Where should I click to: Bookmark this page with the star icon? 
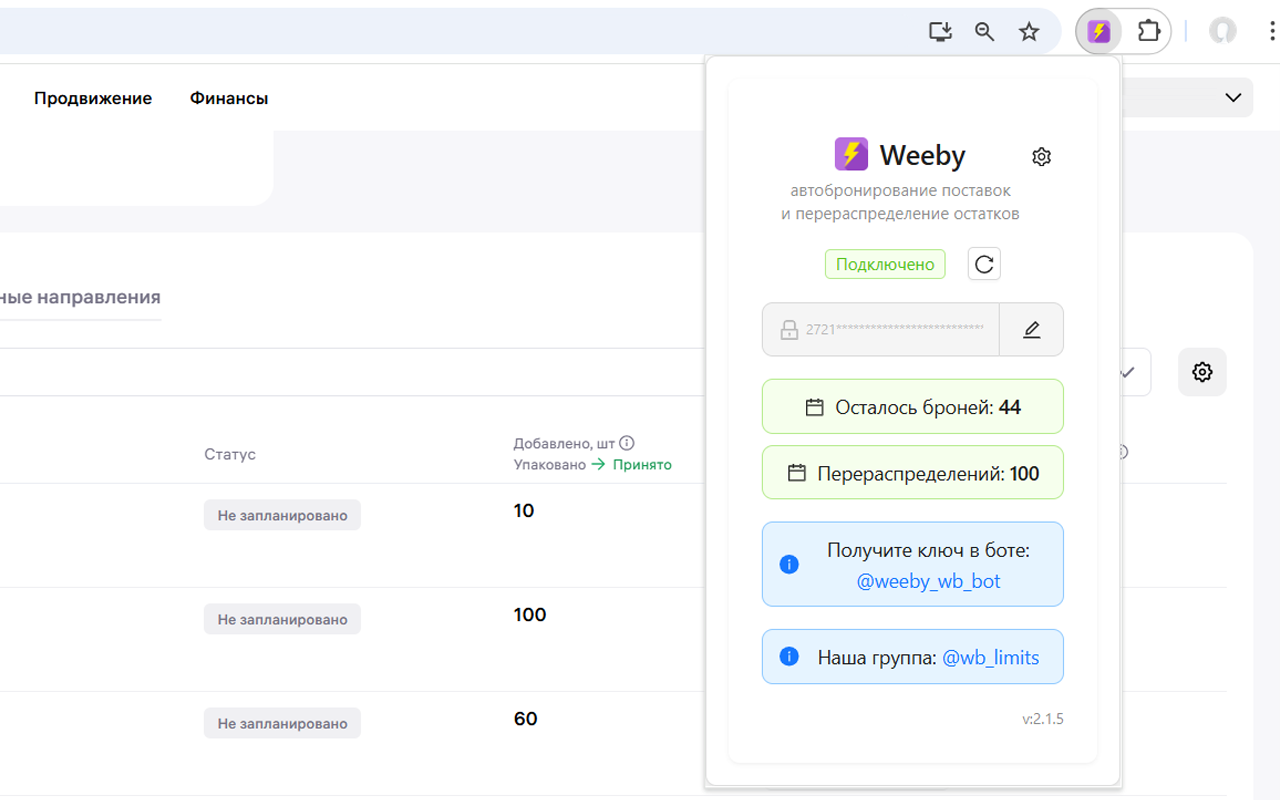tap(1029, 32)
